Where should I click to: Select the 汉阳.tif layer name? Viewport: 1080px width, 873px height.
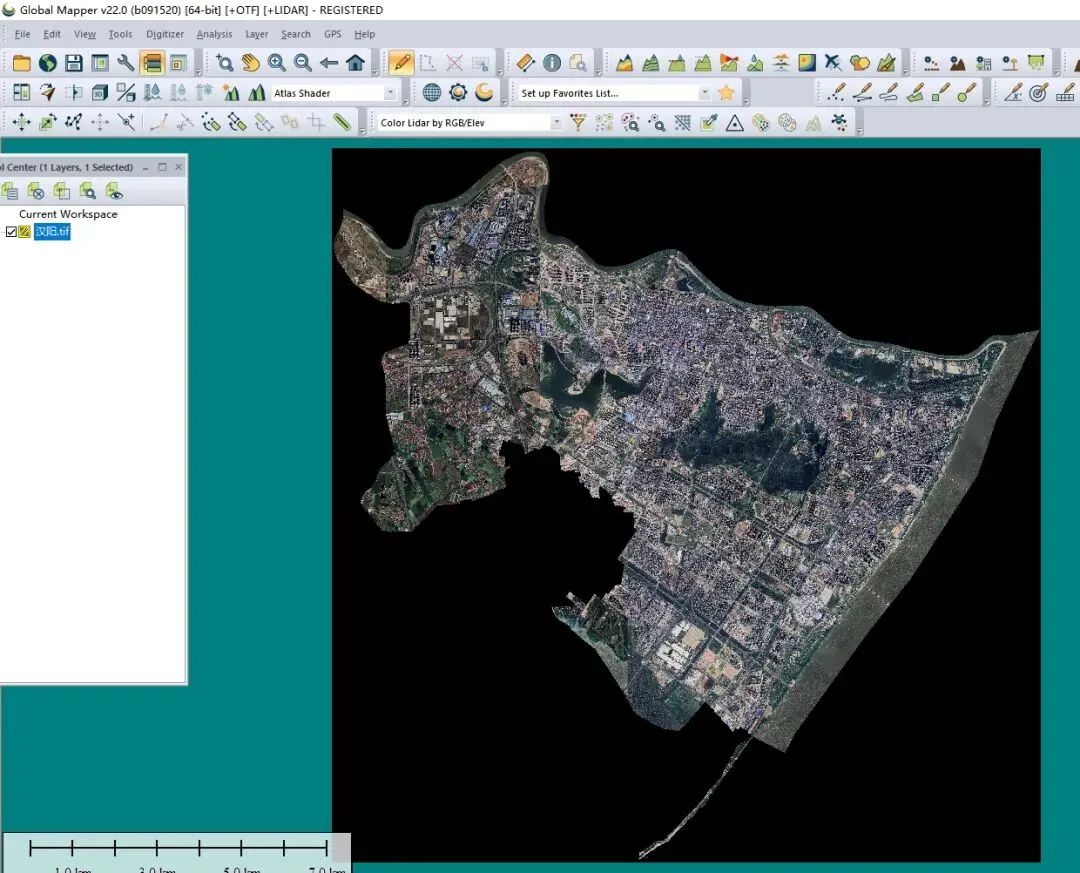(x=52, y=232)
